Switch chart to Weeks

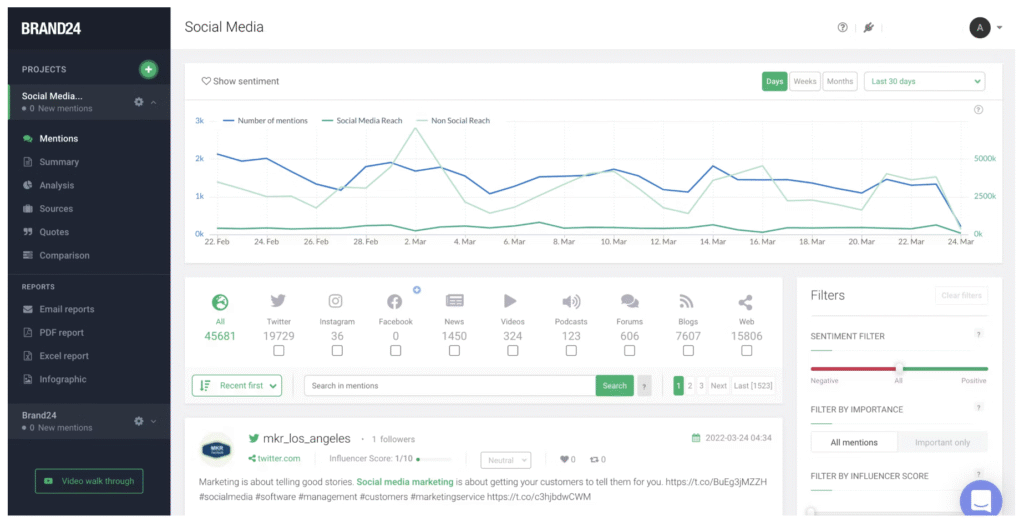click(805, 82)
